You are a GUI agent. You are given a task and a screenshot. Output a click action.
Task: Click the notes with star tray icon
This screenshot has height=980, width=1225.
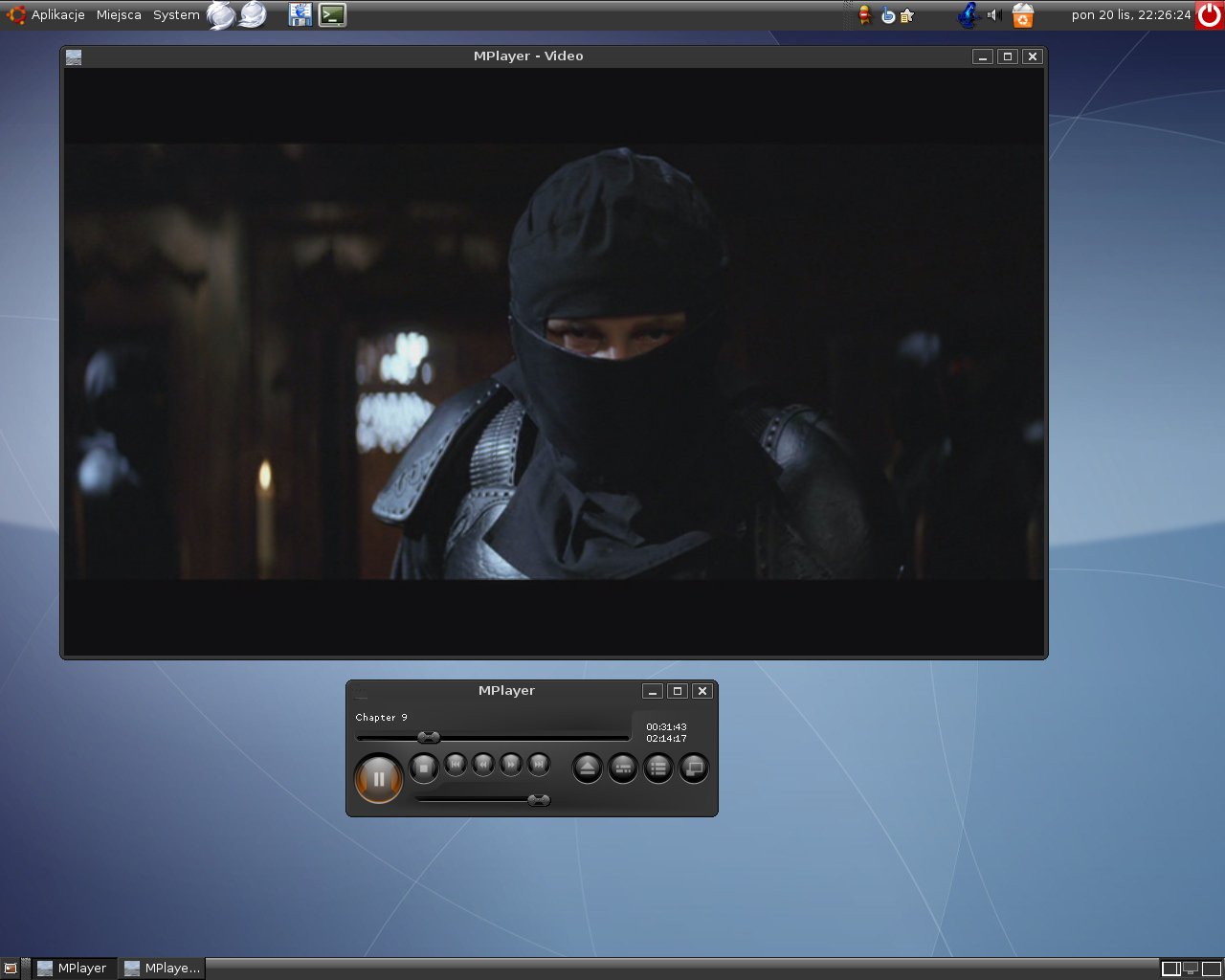[907, 15]
